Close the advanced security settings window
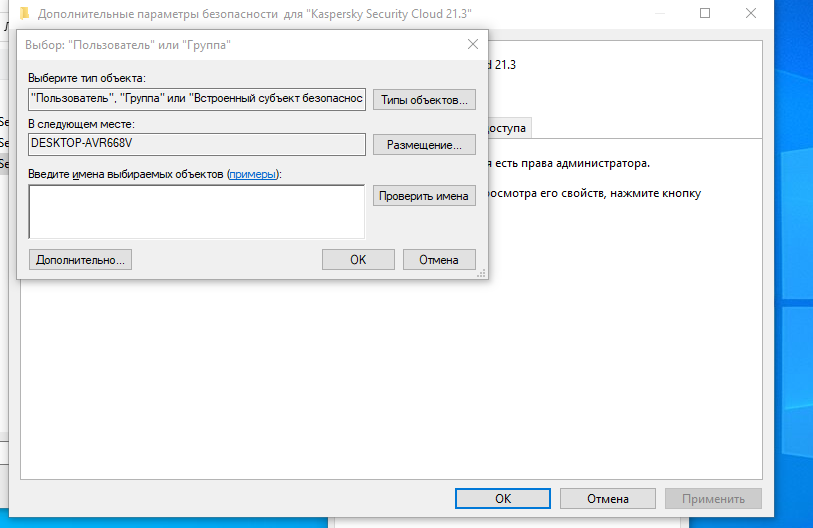 (x=750, y=13)
